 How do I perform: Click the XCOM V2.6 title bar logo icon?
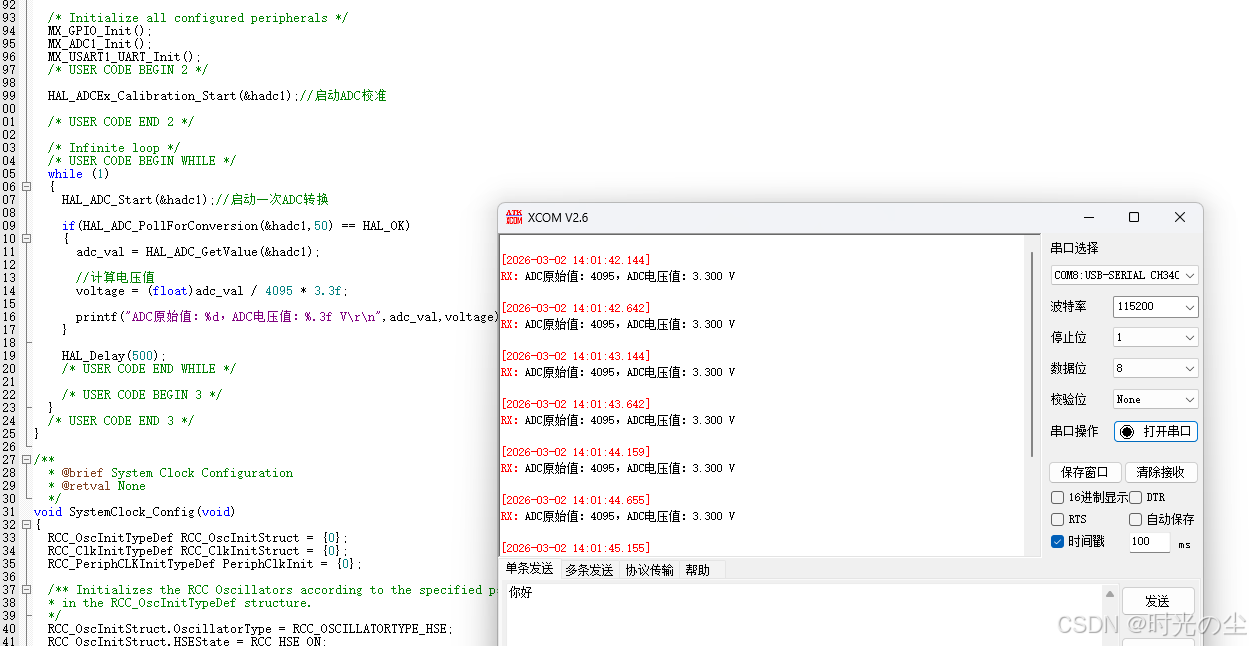point(514,217)
